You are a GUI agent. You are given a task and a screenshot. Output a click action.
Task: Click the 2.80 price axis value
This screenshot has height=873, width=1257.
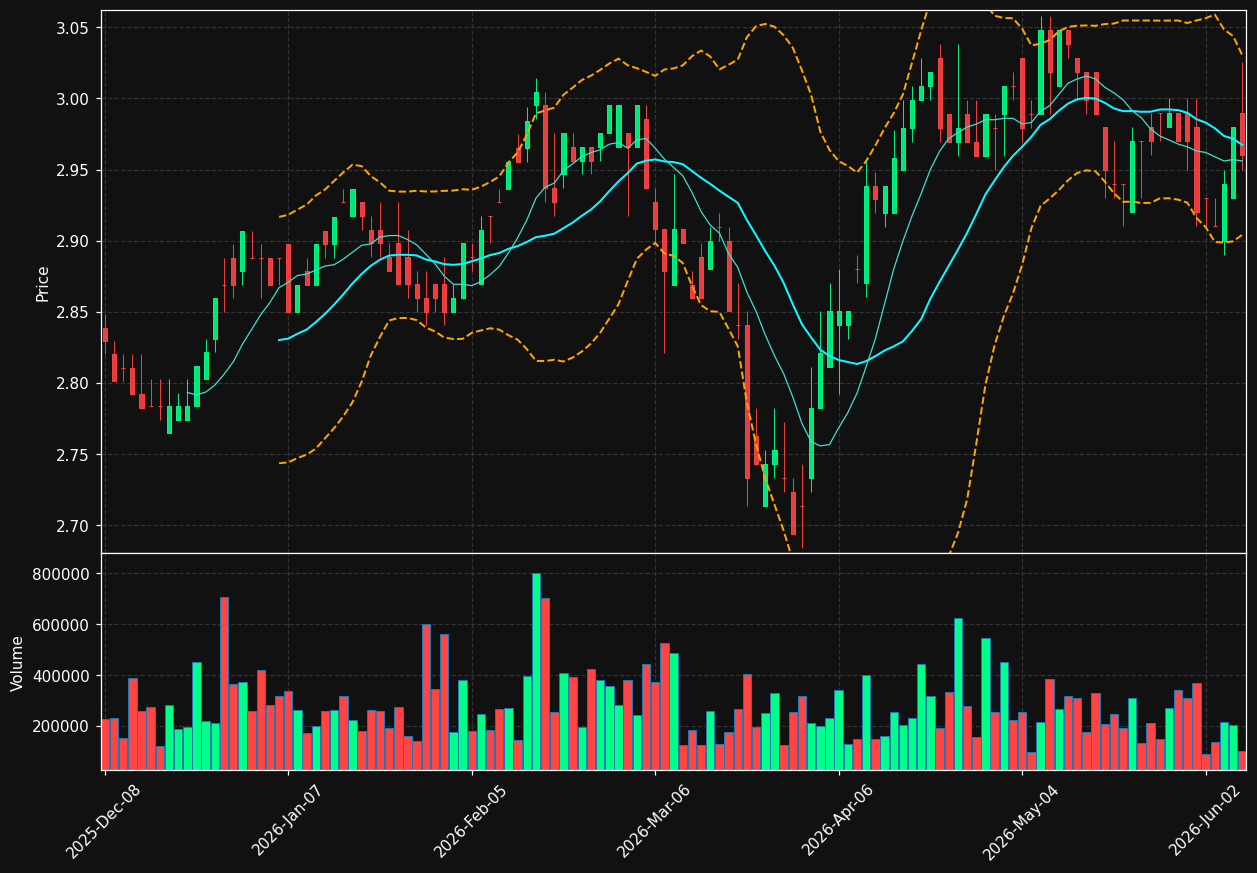[74, 384]
